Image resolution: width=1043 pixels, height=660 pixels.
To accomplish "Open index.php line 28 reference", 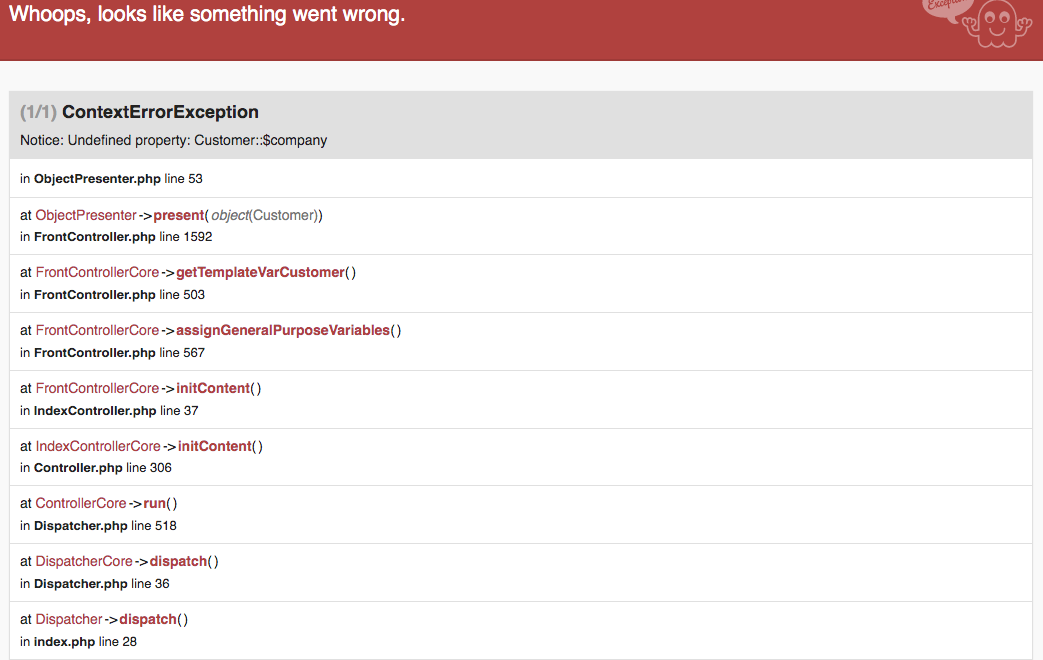I will coord(85,641).
